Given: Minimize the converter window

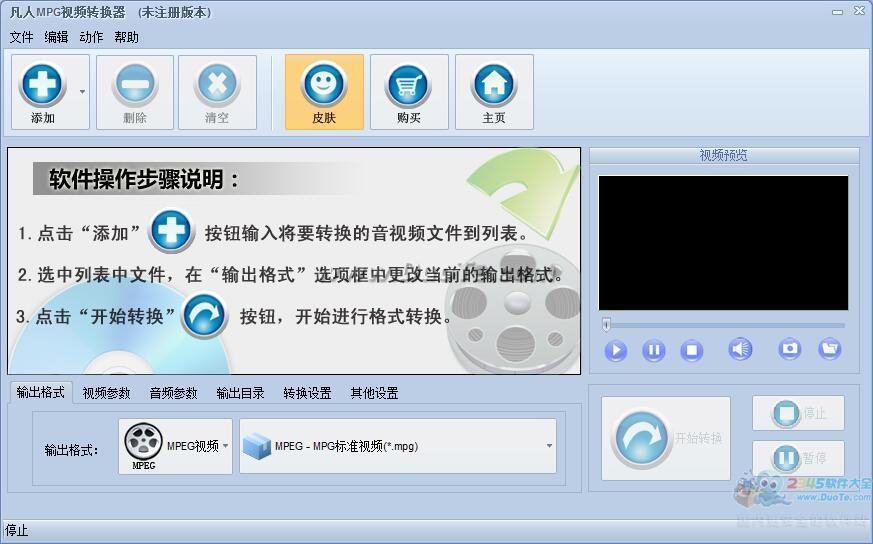Looking at the screenshot, I should pyautogui.click(x=837, y=12).
